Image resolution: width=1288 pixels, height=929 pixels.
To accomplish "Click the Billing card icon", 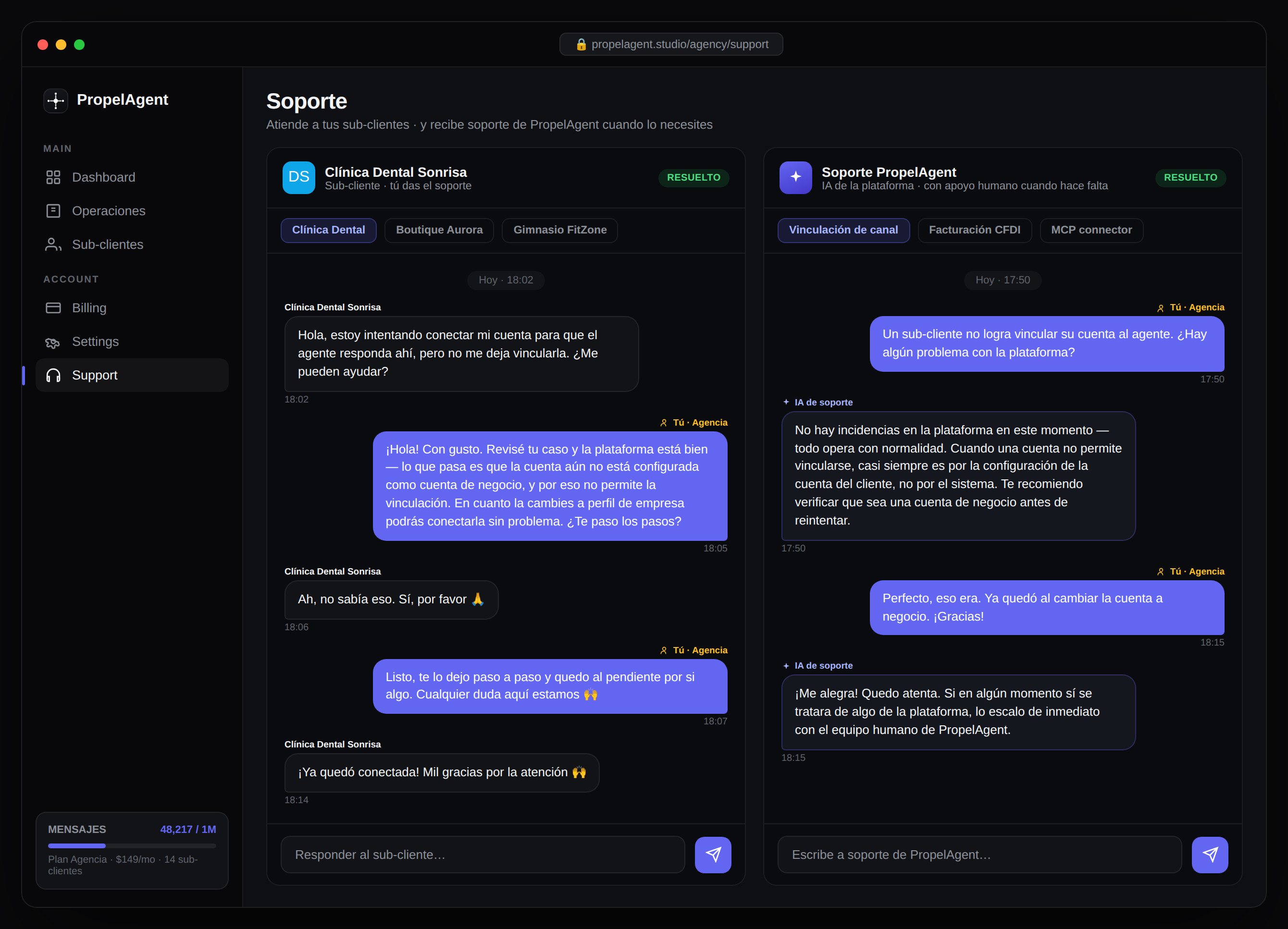I will pyautogui.click(x=53, y=308).
